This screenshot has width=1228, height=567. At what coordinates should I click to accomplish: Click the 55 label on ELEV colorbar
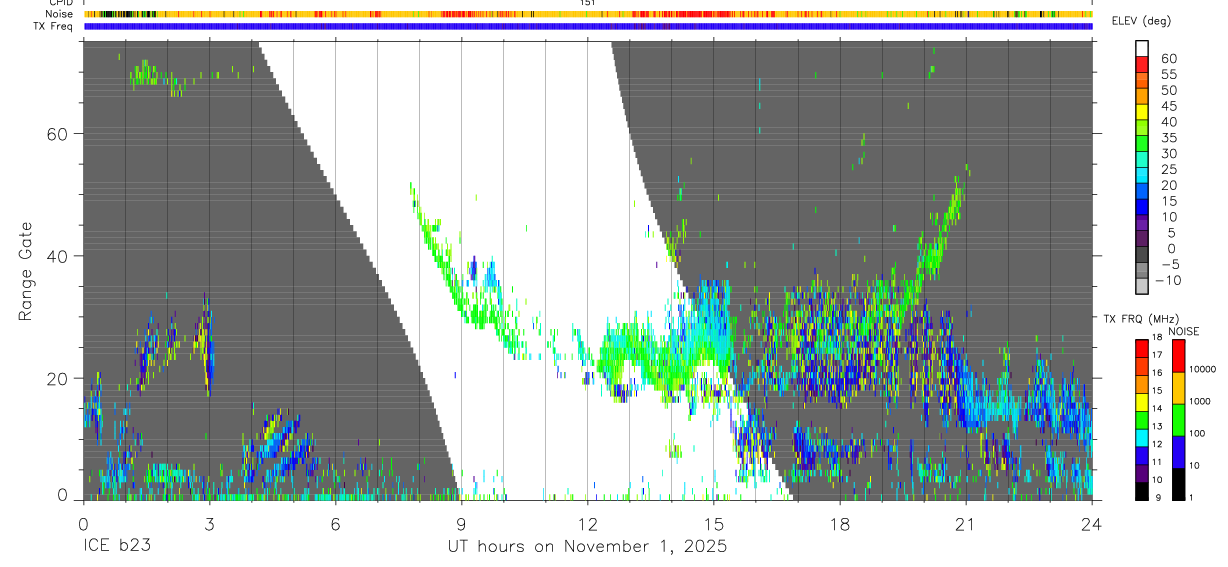1169,74
